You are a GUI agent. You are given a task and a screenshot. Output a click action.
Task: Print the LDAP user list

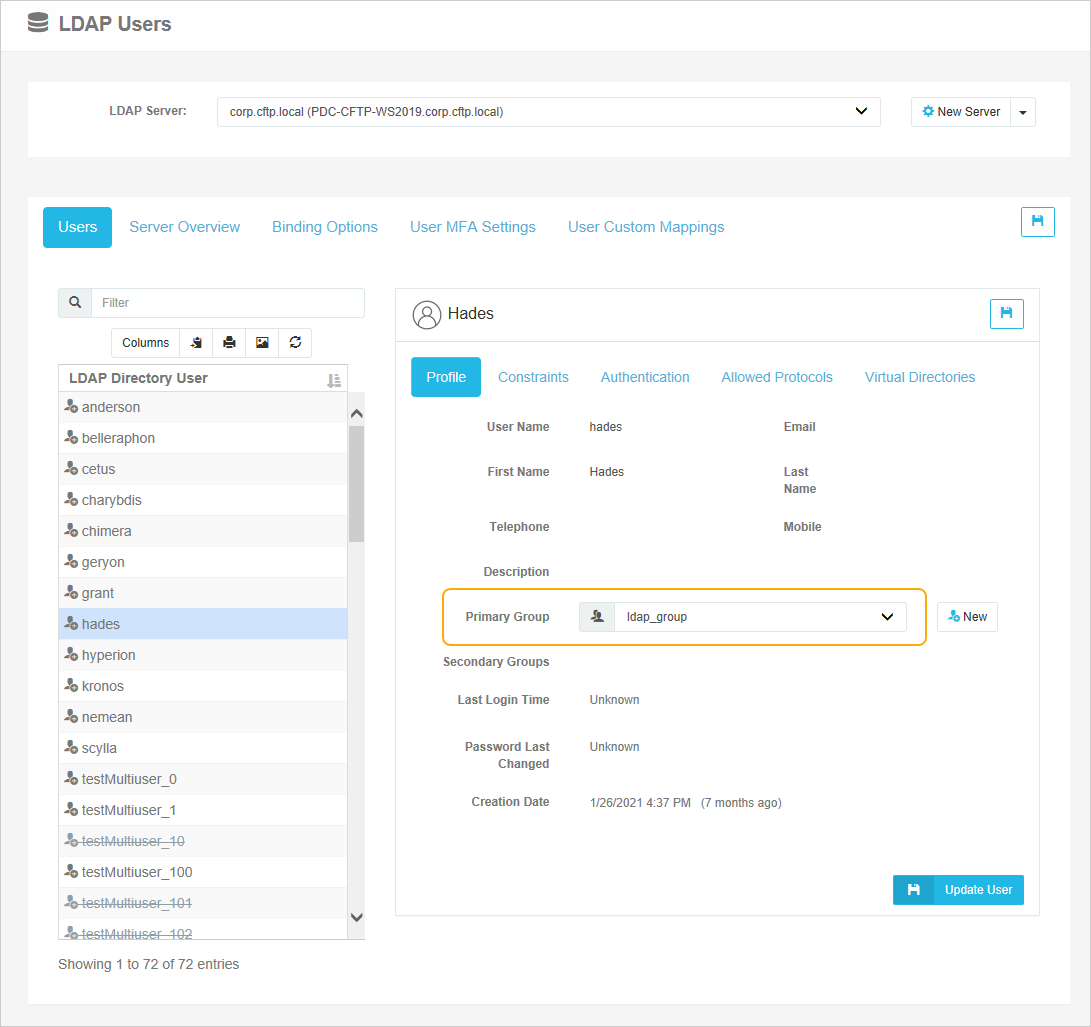point(229,343)
